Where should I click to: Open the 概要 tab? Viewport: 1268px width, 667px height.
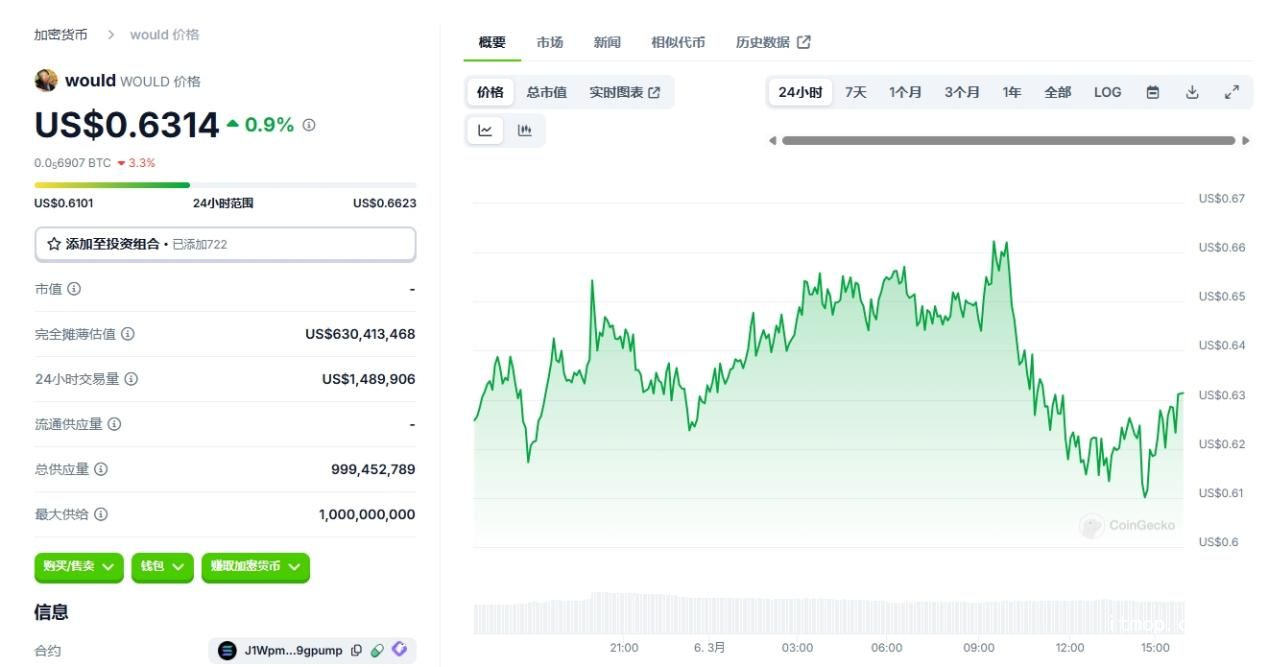[492, 42]
